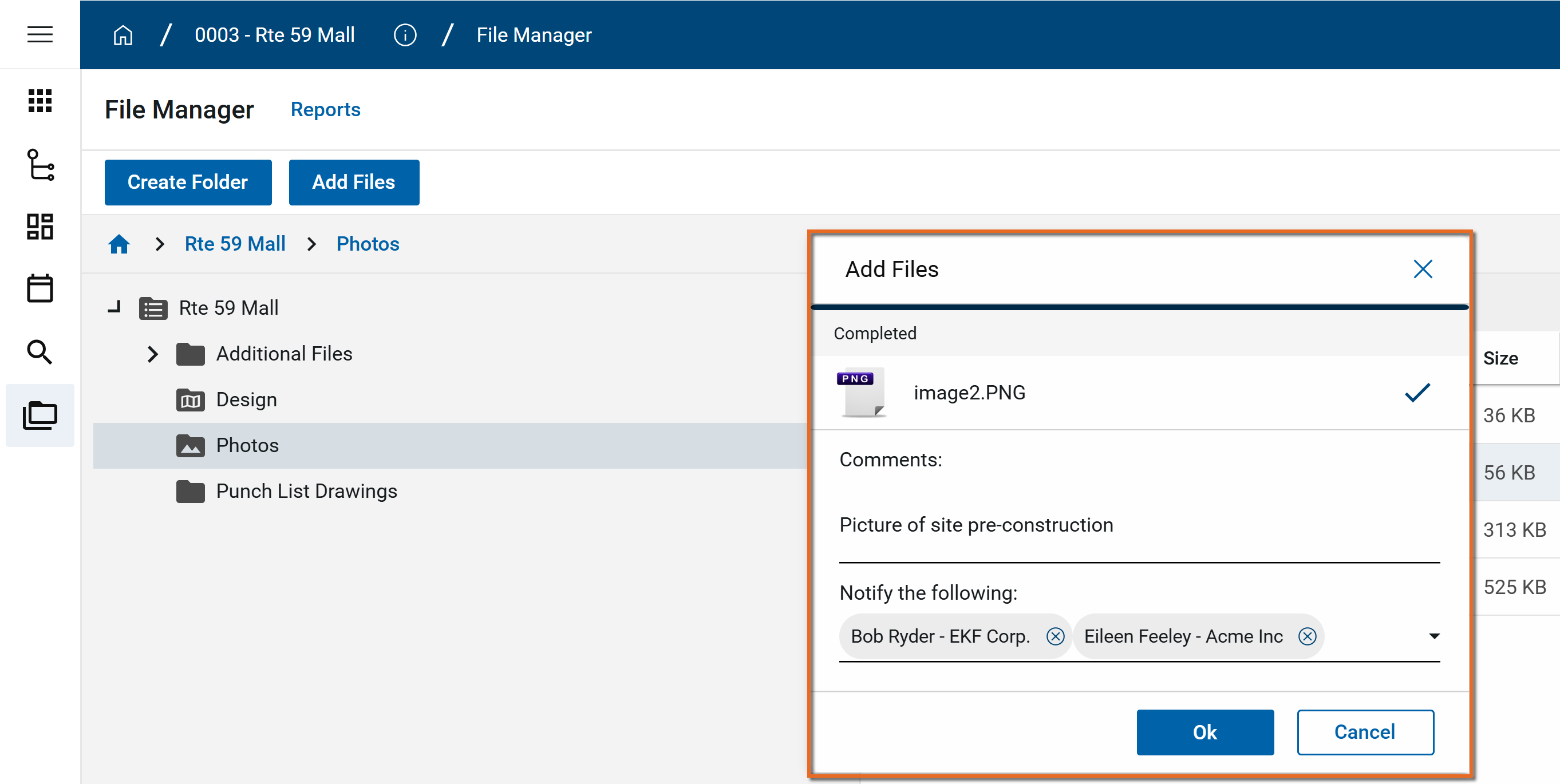The height and width of the screenshot is (784, 1560).
Task: Click the Comments text field
Action: (1139, 525)
